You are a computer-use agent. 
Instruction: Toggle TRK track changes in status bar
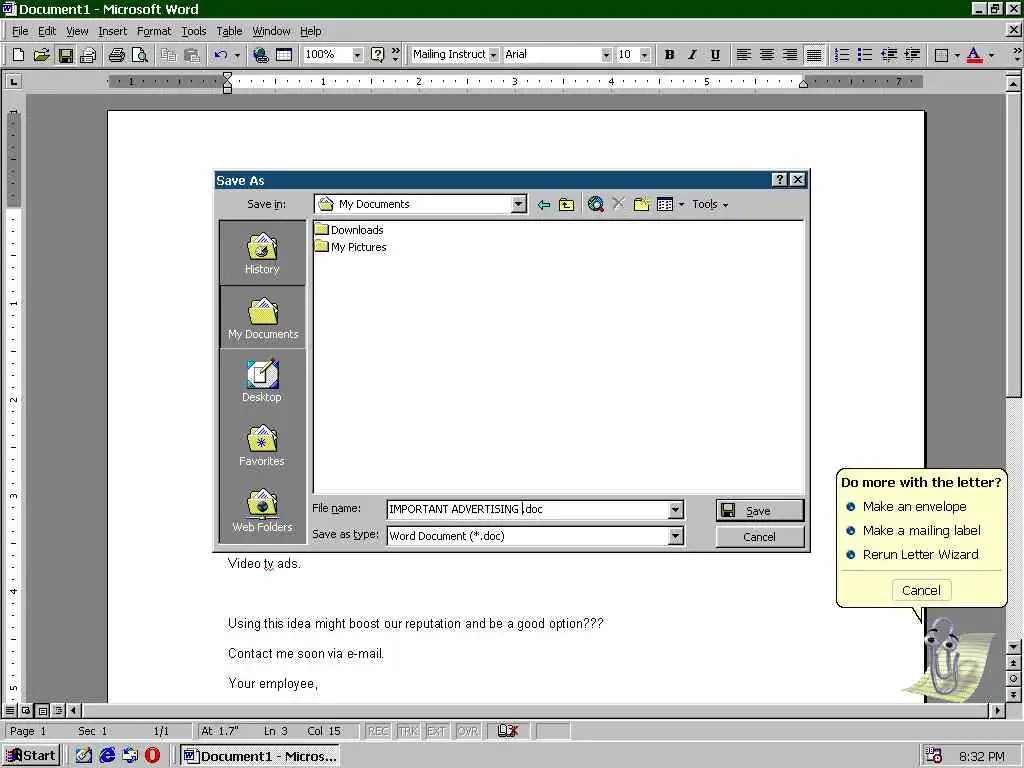(408, 731)
